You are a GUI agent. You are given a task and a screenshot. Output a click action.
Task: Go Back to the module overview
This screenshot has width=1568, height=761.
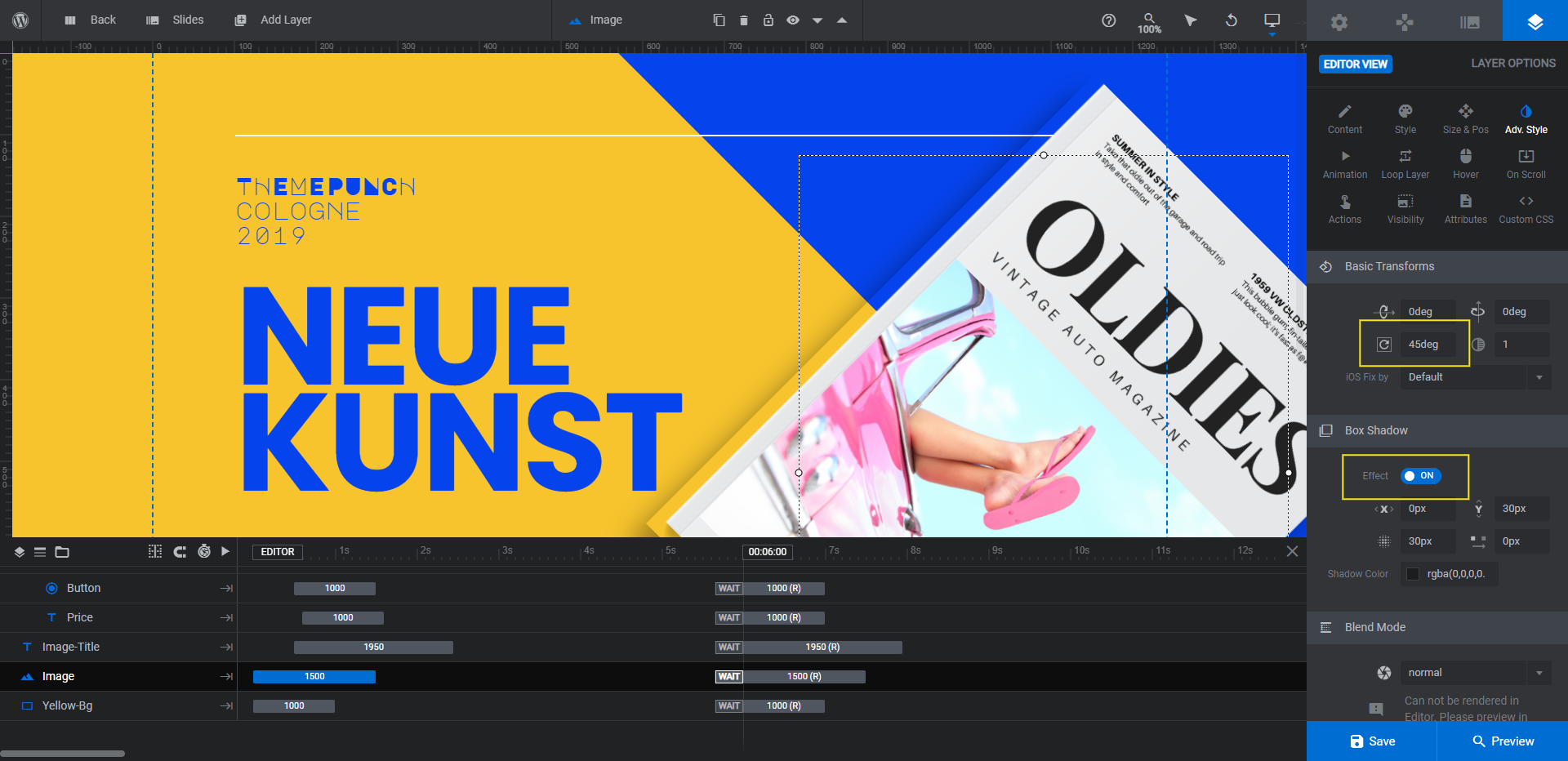90,20
